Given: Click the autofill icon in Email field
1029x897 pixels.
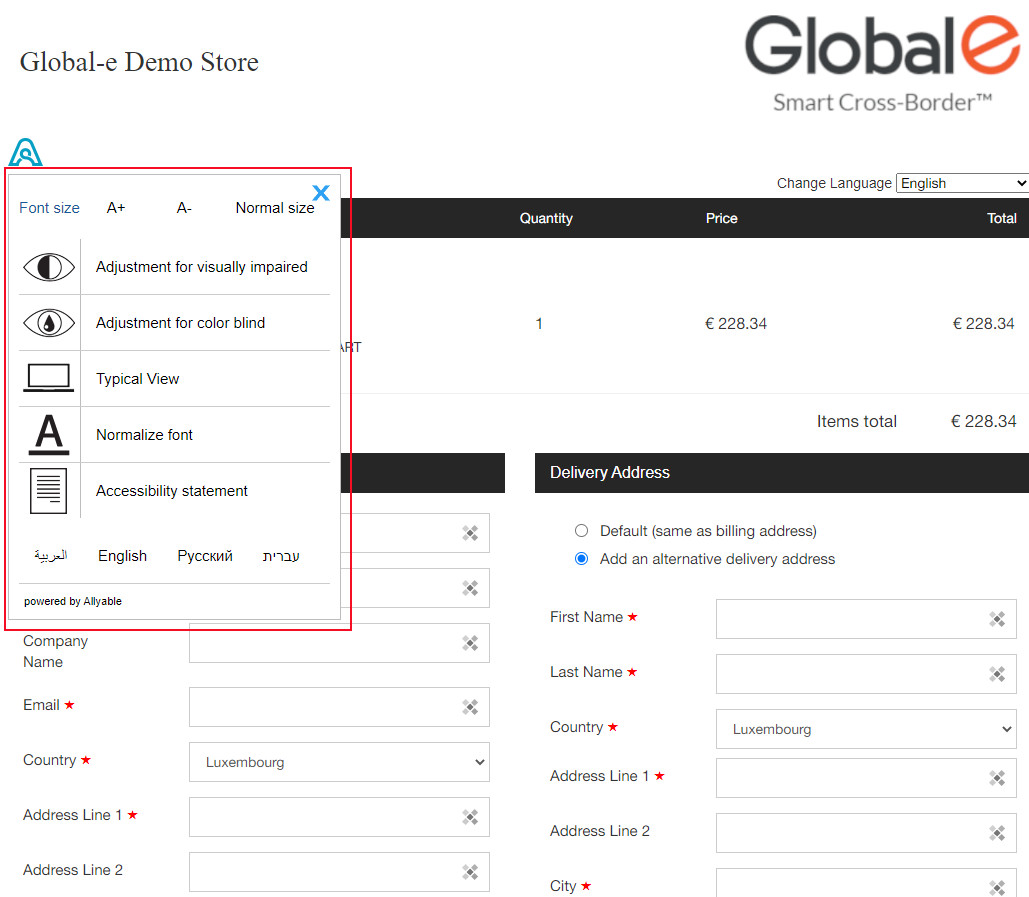Looking at the screenshot, I should pos(470,707).
